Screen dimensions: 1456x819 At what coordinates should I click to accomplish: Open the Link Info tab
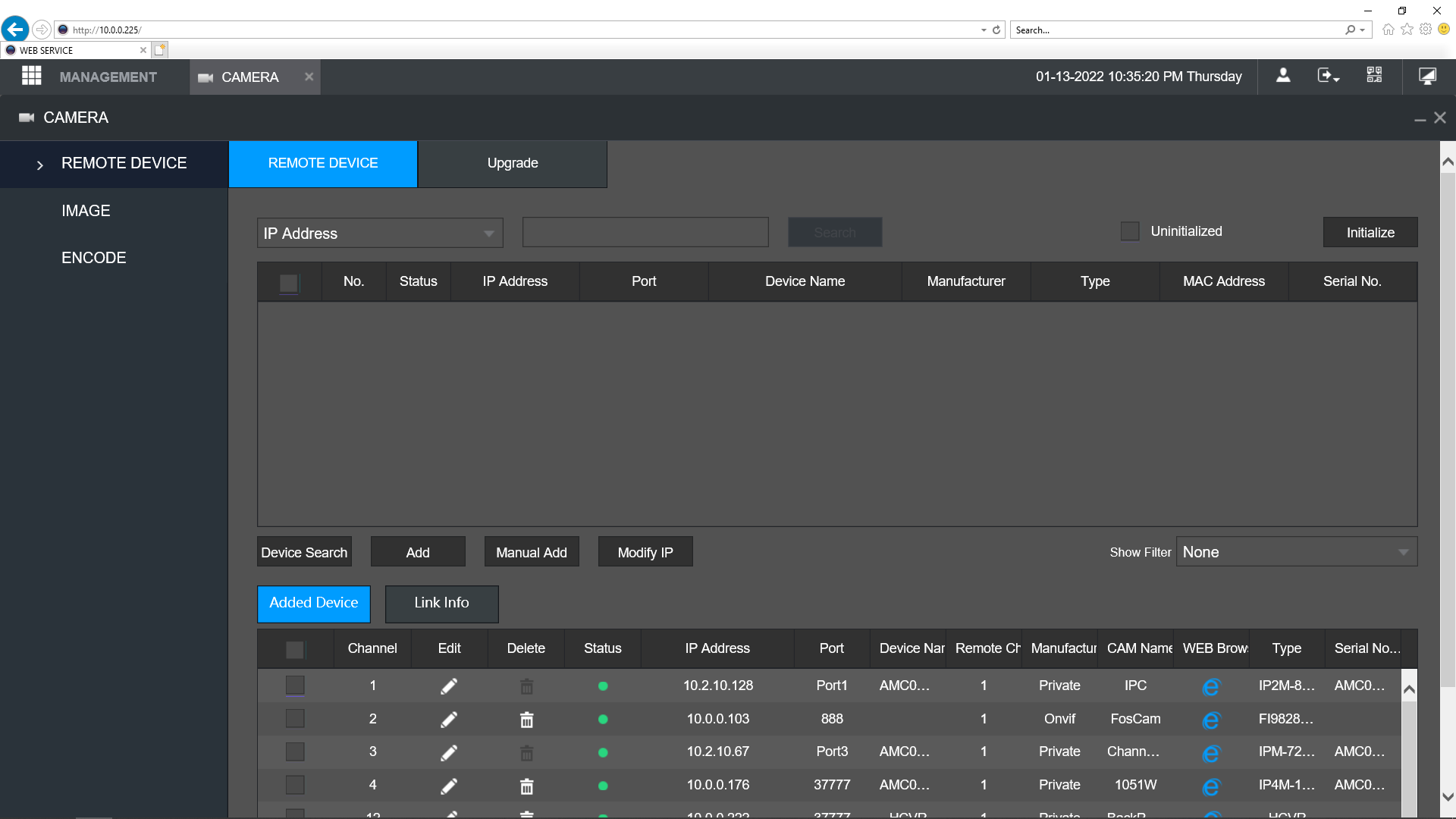point(441,604)
